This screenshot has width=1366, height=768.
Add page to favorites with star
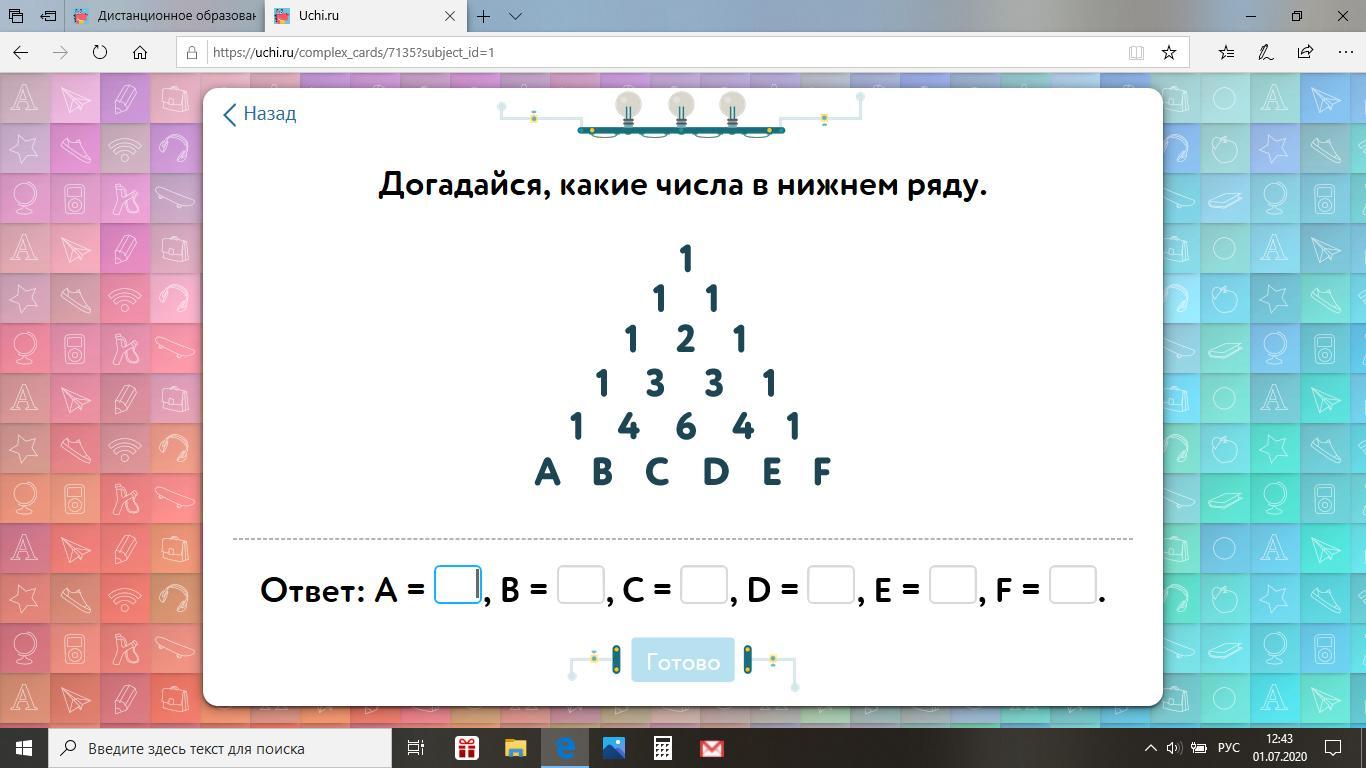click(x=1168, y=52)
